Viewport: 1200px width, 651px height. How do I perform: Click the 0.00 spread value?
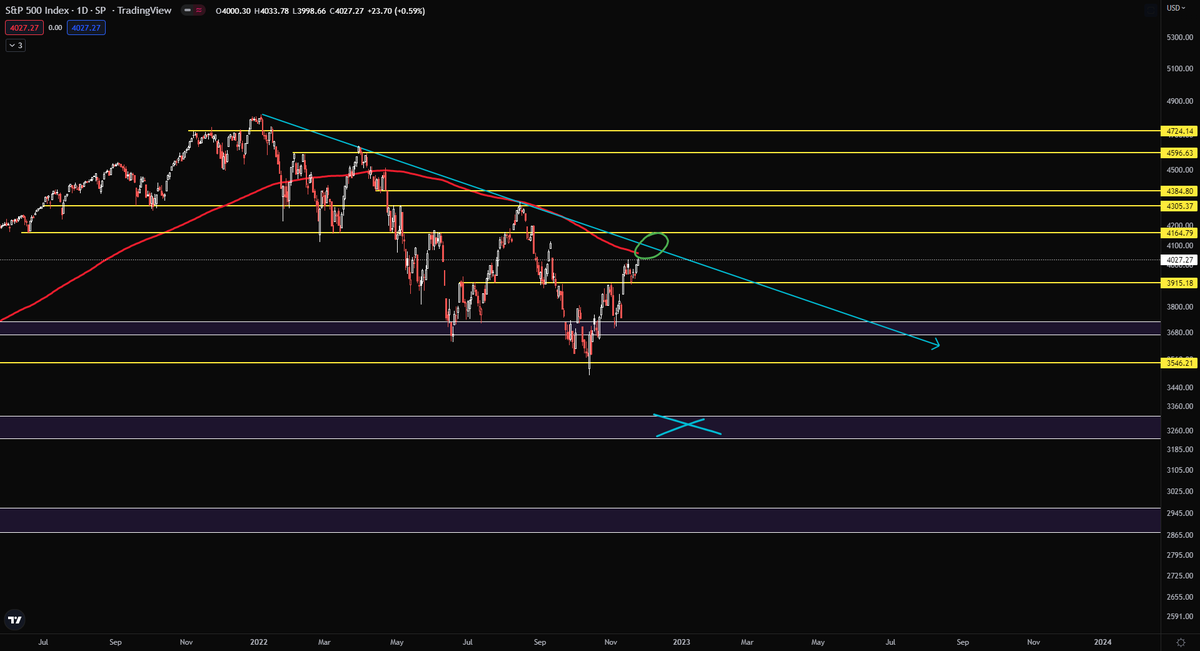[56, 28]
